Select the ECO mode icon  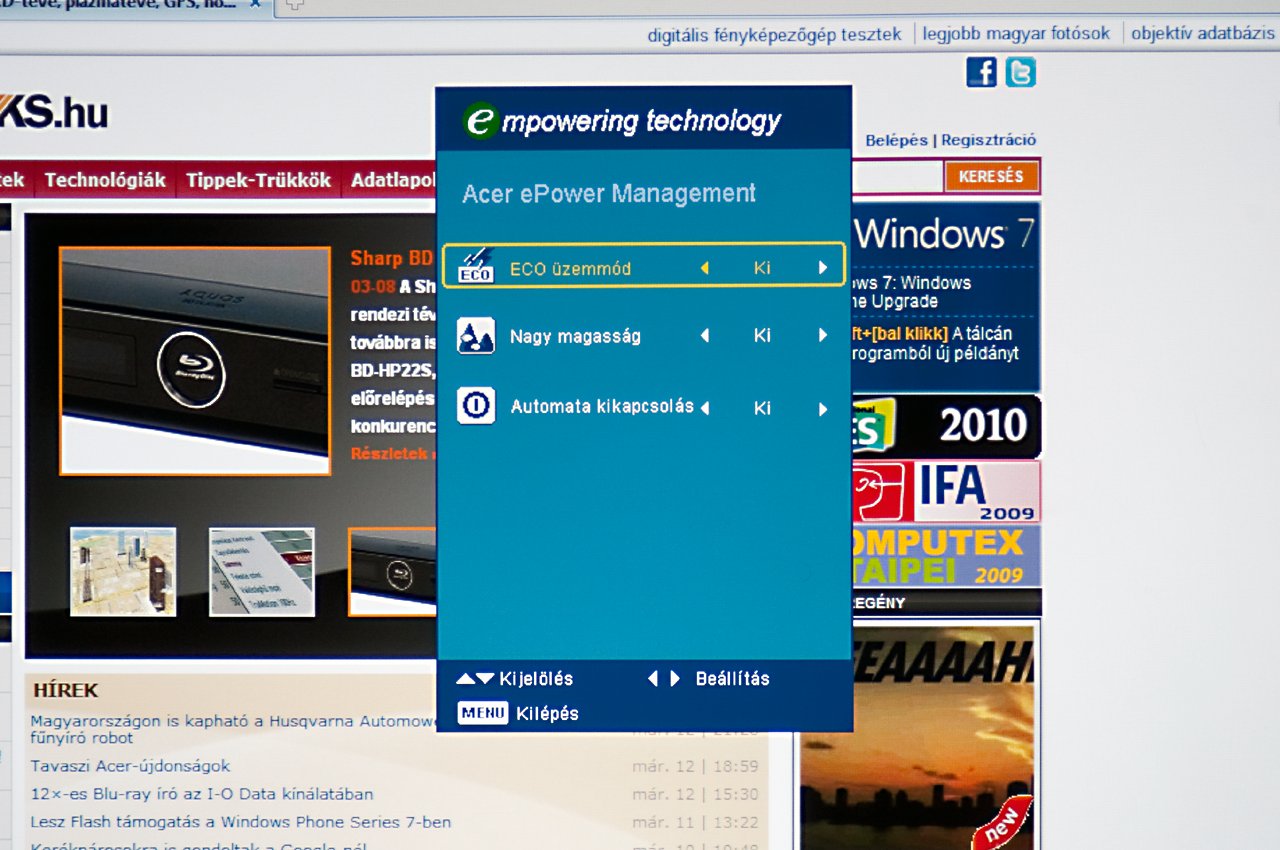(475, 266)
